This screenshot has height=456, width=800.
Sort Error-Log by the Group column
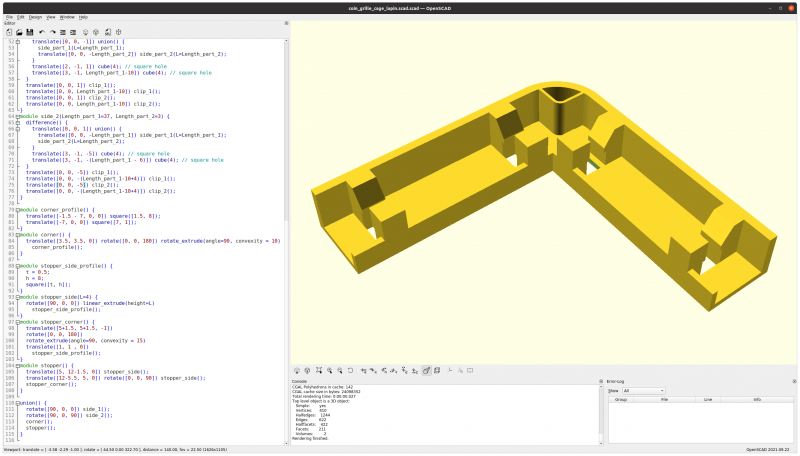pyautogui.click(x=621, y=400)
